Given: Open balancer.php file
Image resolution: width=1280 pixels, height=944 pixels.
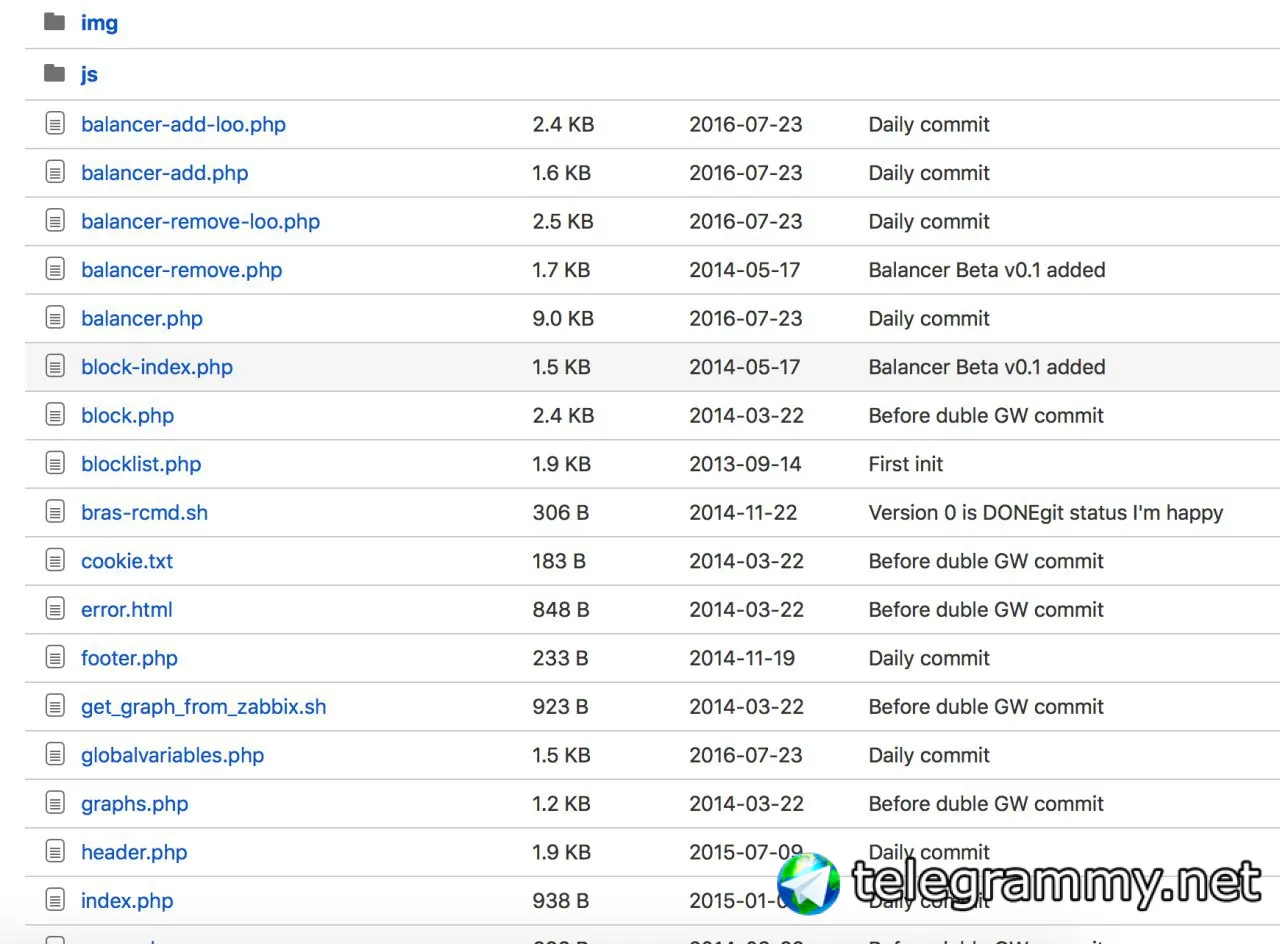Looking at the screenshot, I should point(141,319).
